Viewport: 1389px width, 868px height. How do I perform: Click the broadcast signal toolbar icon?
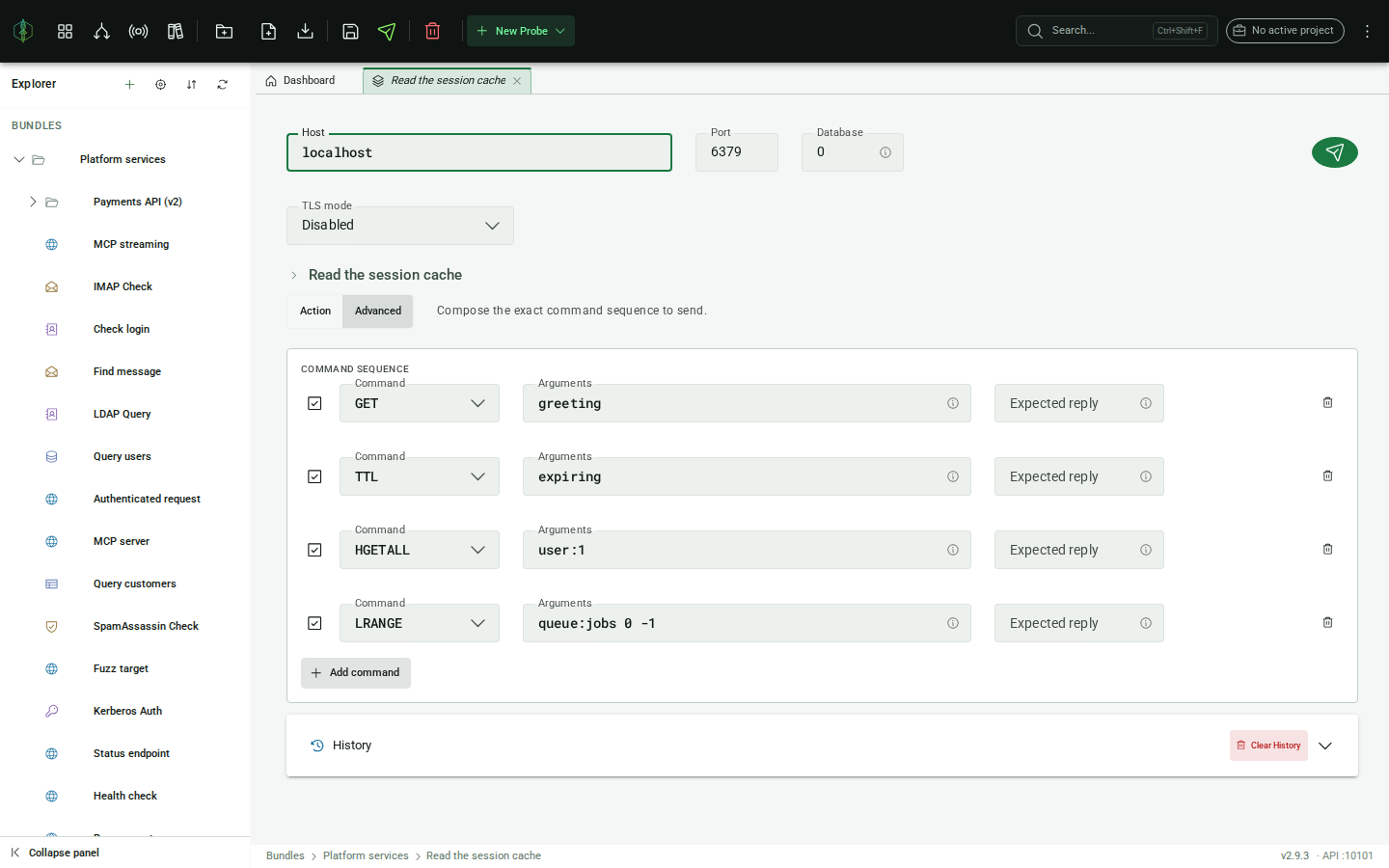point(138,31)
